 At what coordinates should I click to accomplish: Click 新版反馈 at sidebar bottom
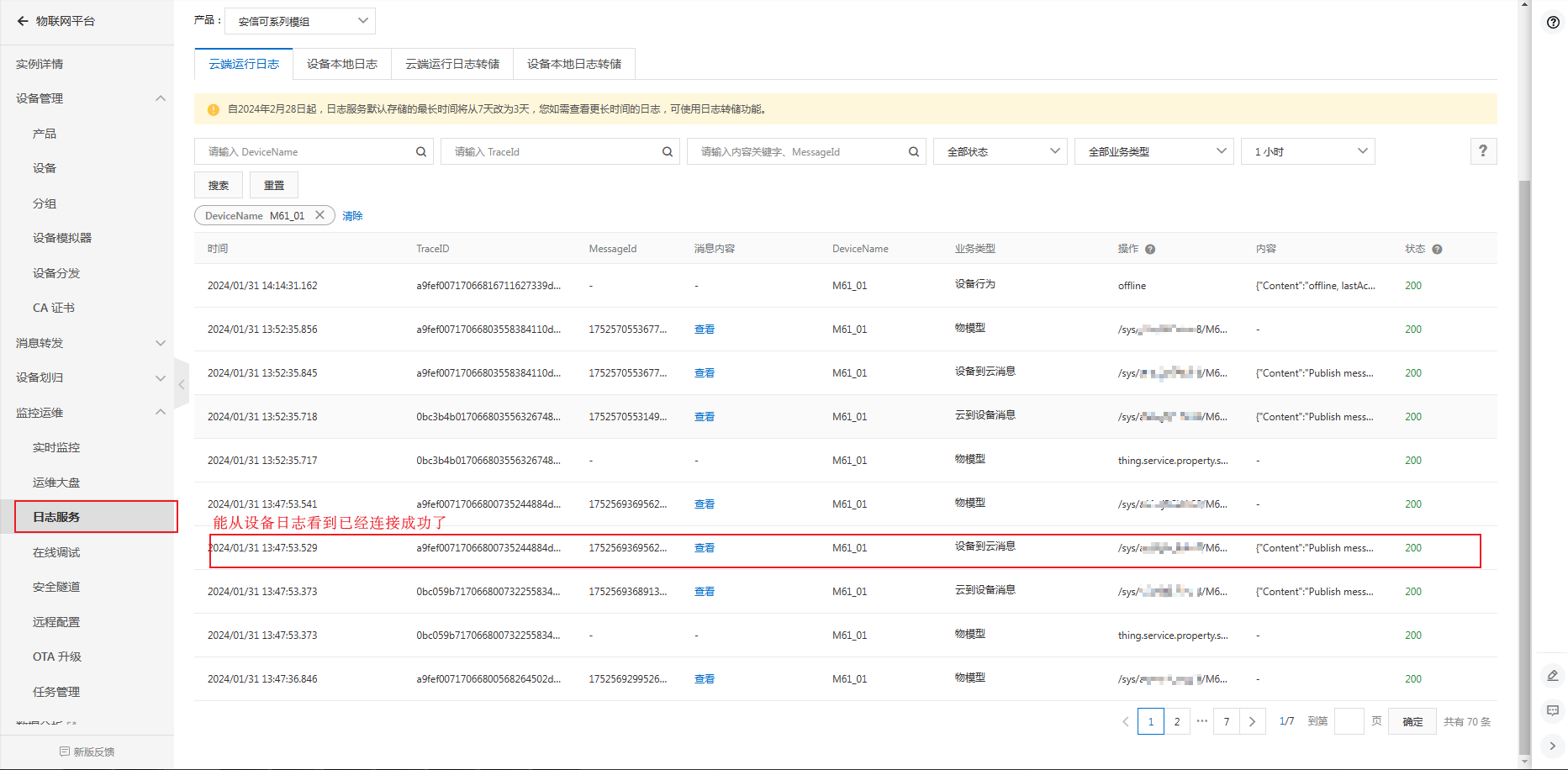(x=87, y=752)
